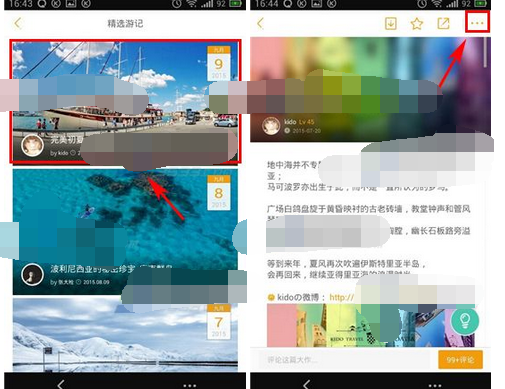This screenshot has width=505, height=389.
Task: Tap the Wi-Fi icon in right status bar
Action: (436, 4)
